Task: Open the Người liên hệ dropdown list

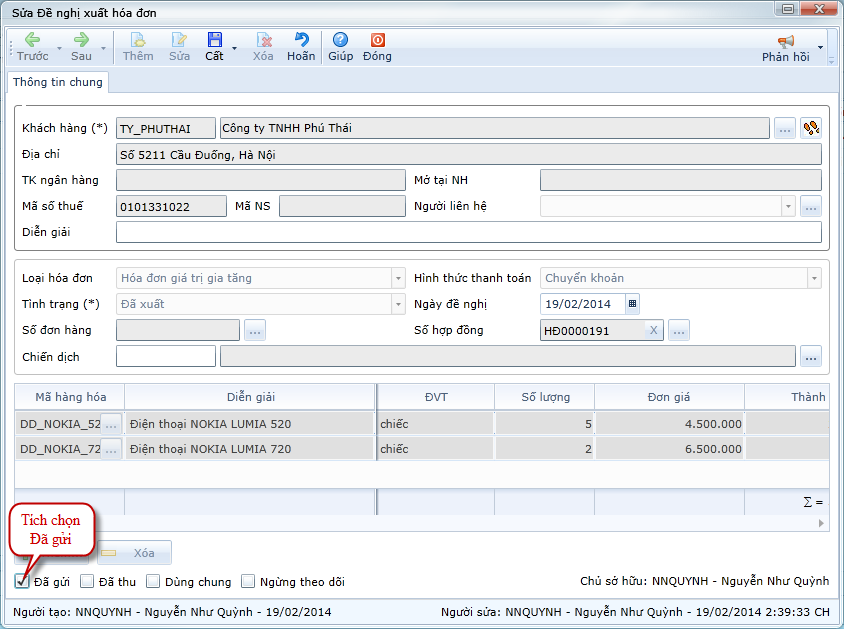Action: pyautogui.click(x=788, y=206)
